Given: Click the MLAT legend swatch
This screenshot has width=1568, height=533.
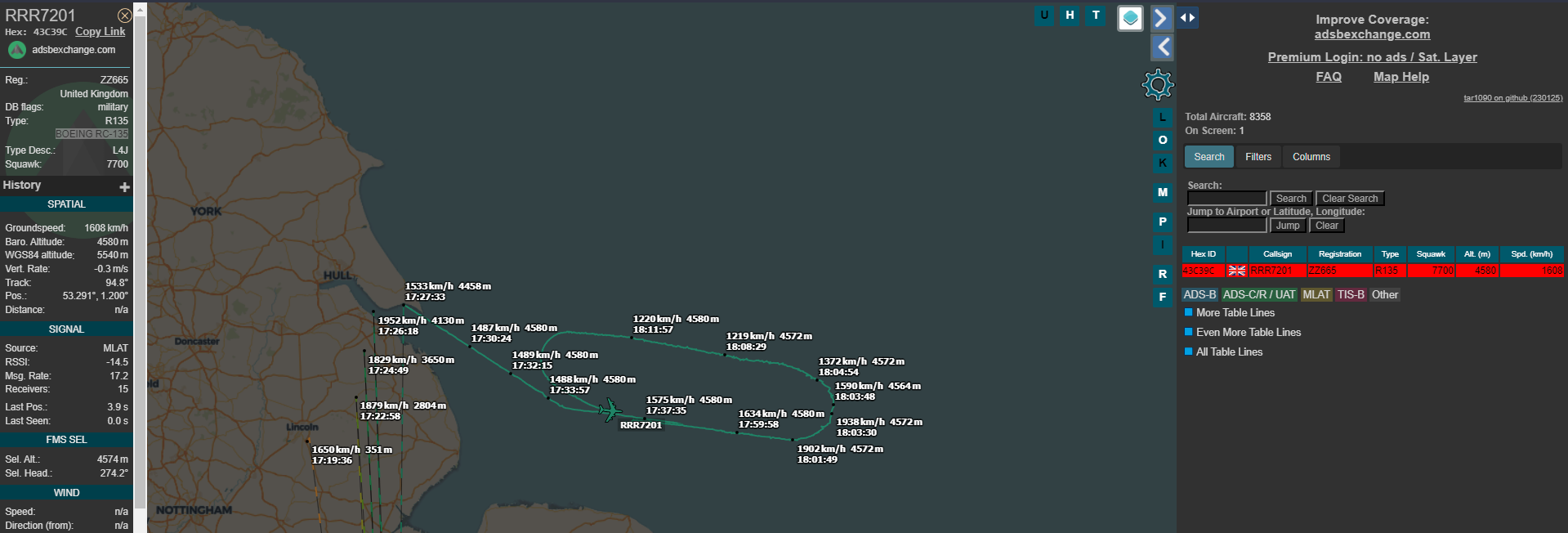Looking at the screenshot, I should (1316, 294).
